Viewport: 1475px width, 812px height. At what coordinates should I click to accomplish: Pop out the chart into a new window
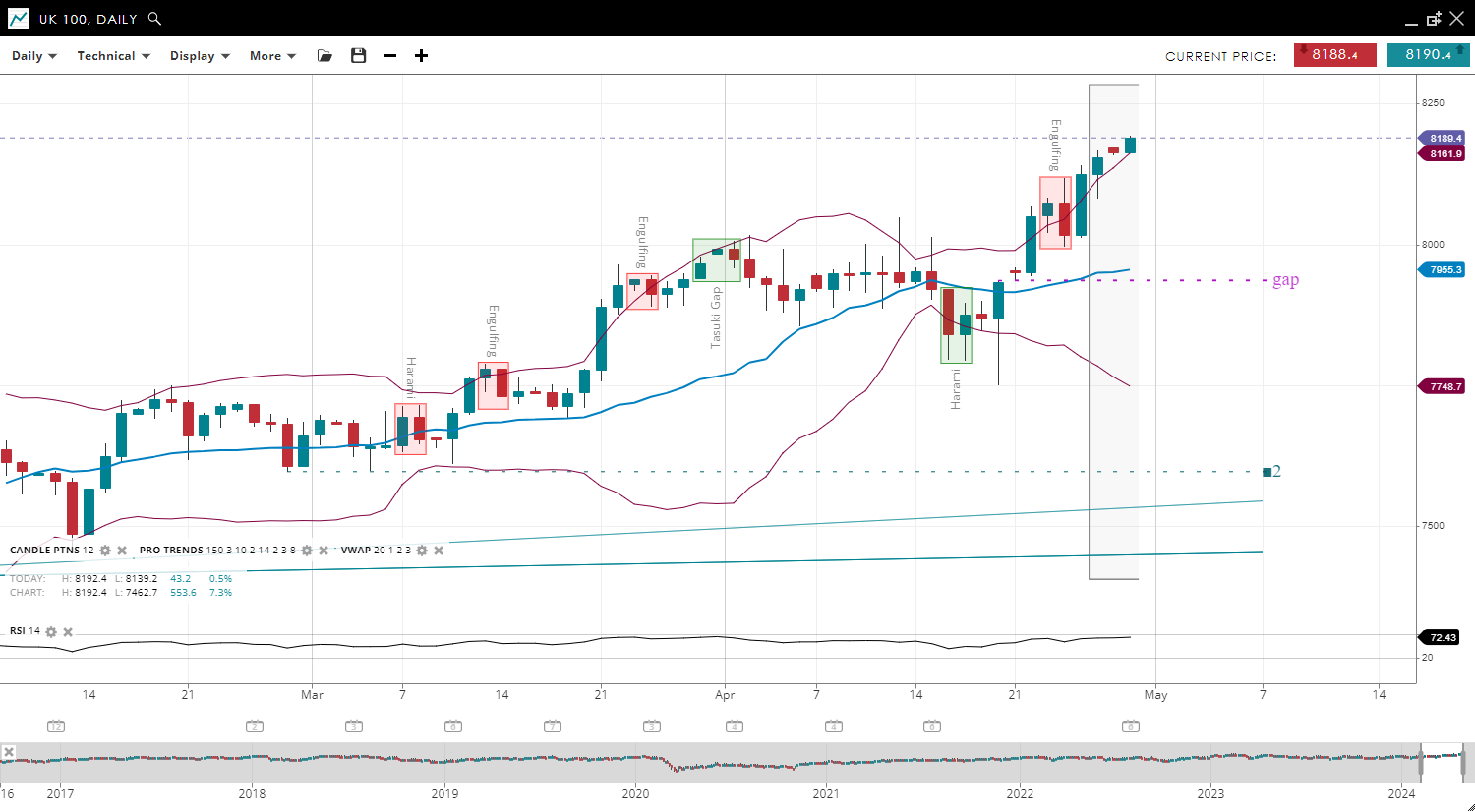(1434, 19)
